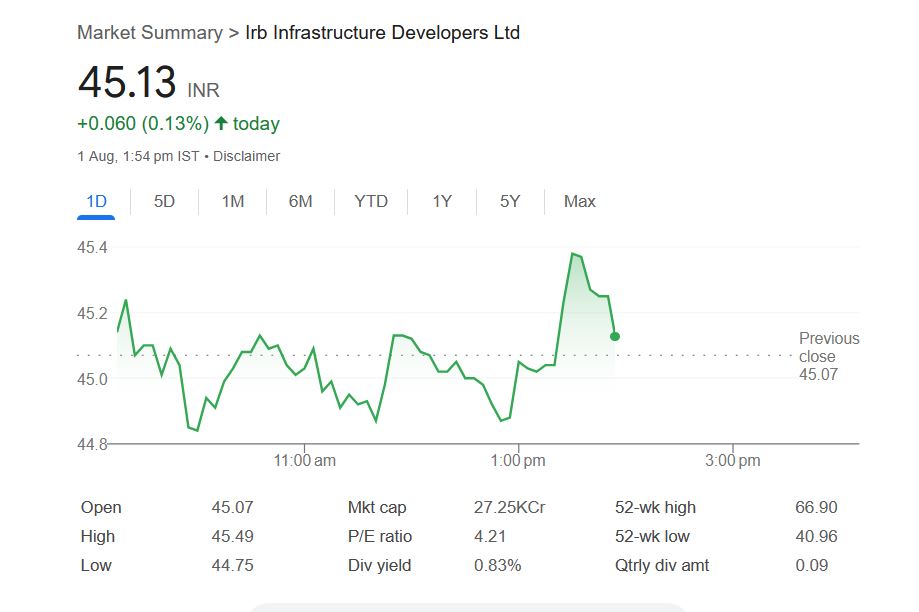Click the 11:00 am time axis label
Viewport: 919px width, 612px height.
point(304,461)
